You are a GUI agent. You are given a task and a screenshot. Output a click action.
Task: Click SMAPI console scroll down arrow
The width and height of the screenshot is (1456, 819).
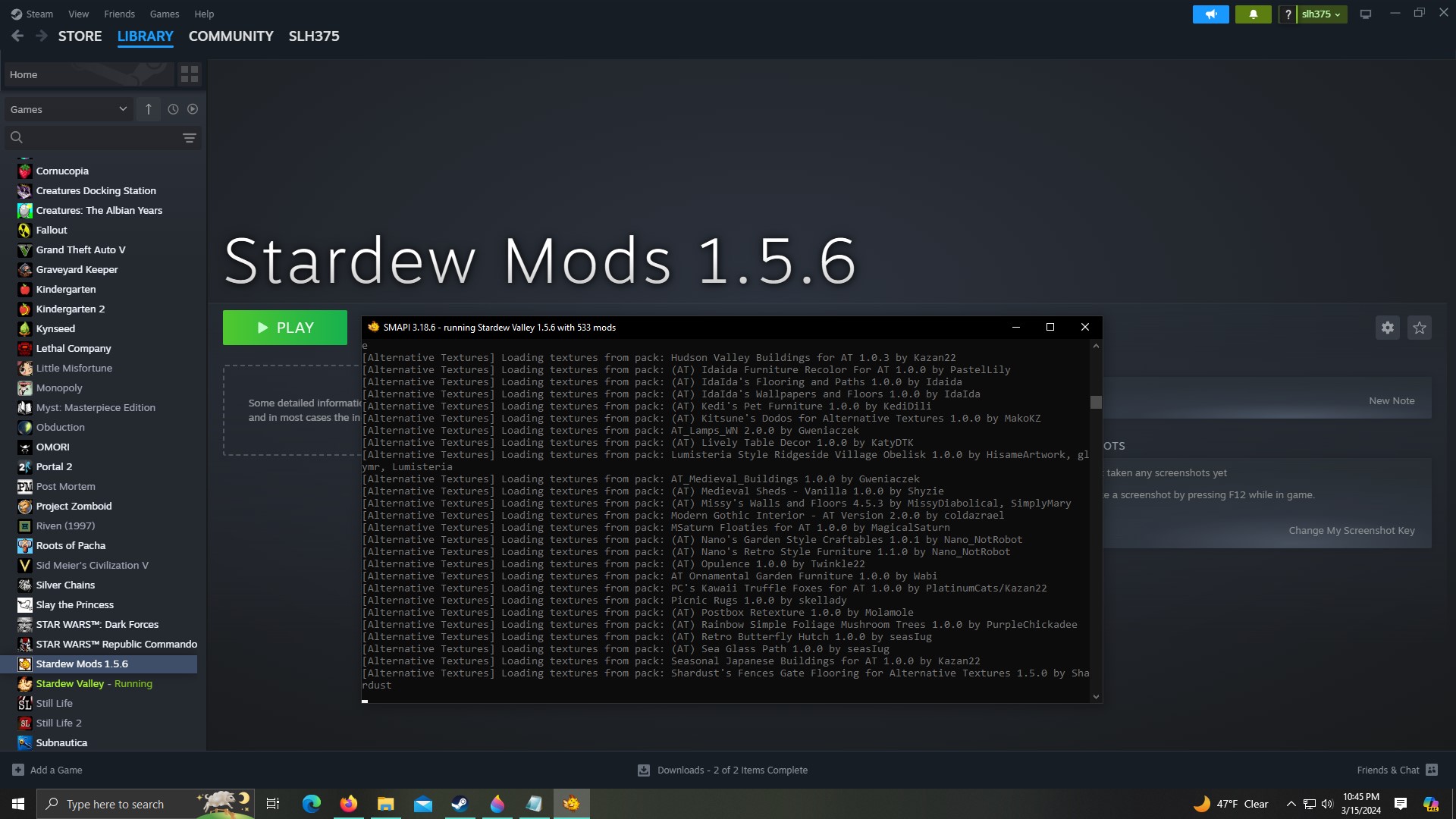pos(1096,696)
